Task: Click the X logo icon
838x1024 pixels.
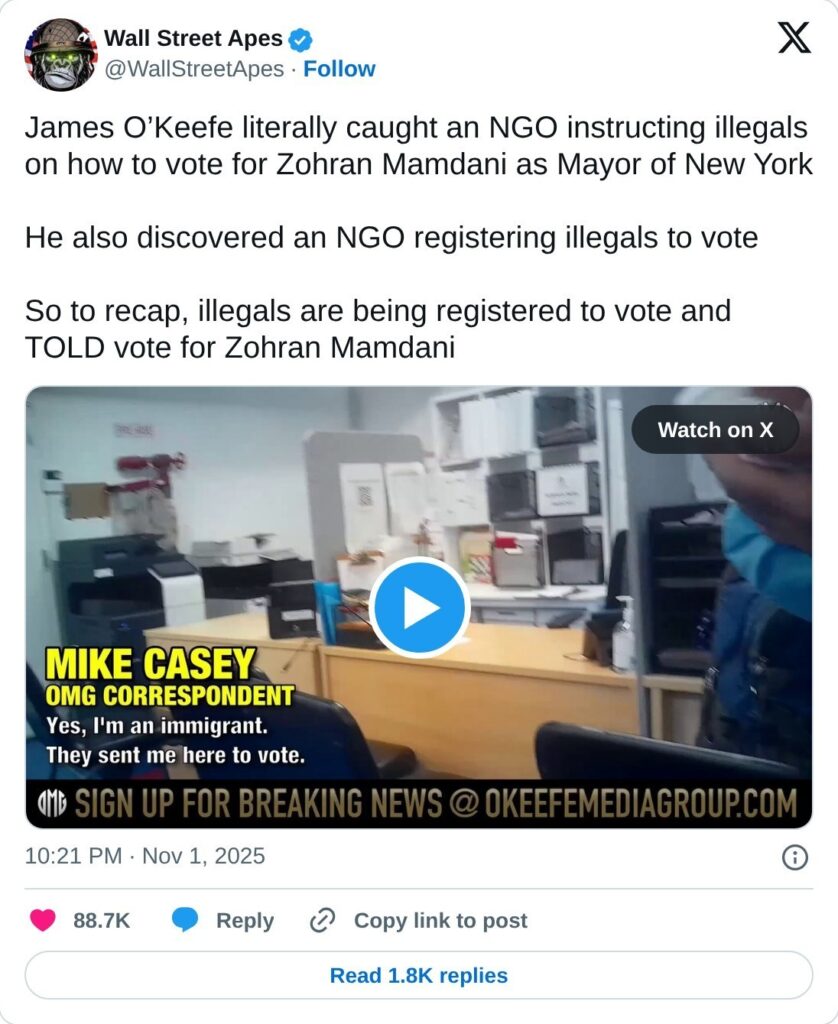Action: coord(794,38)
